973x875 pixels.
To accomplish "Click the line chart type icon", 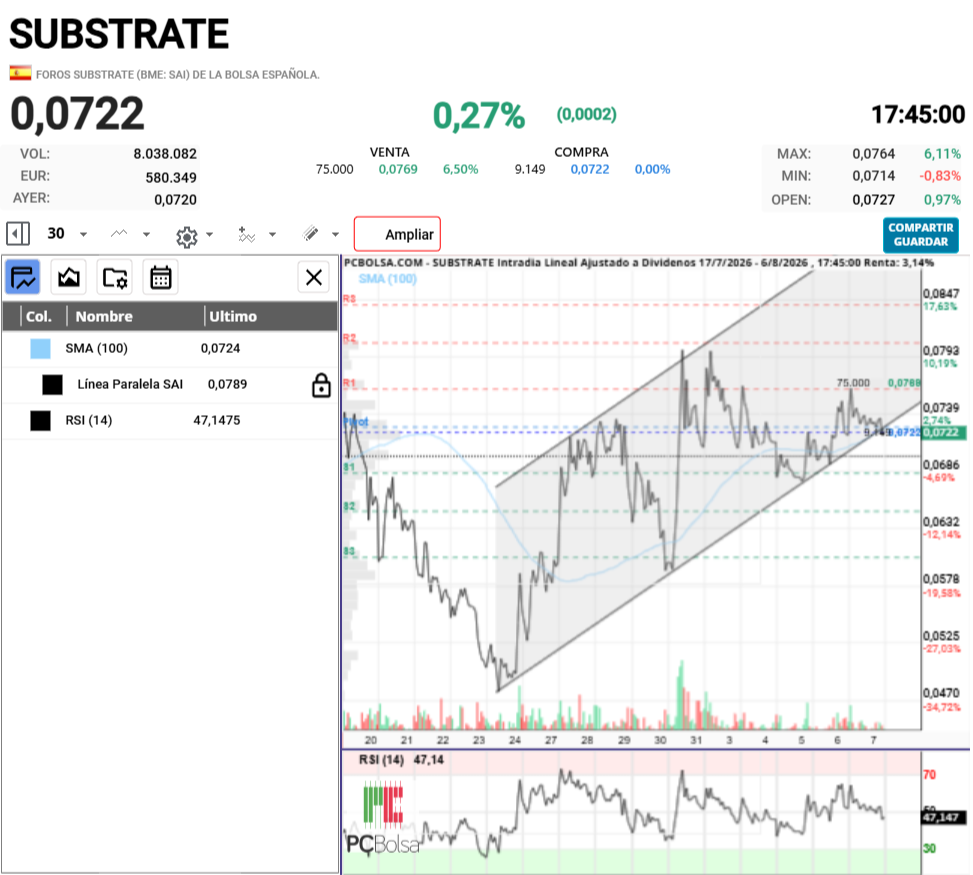I will pos(119,234).
